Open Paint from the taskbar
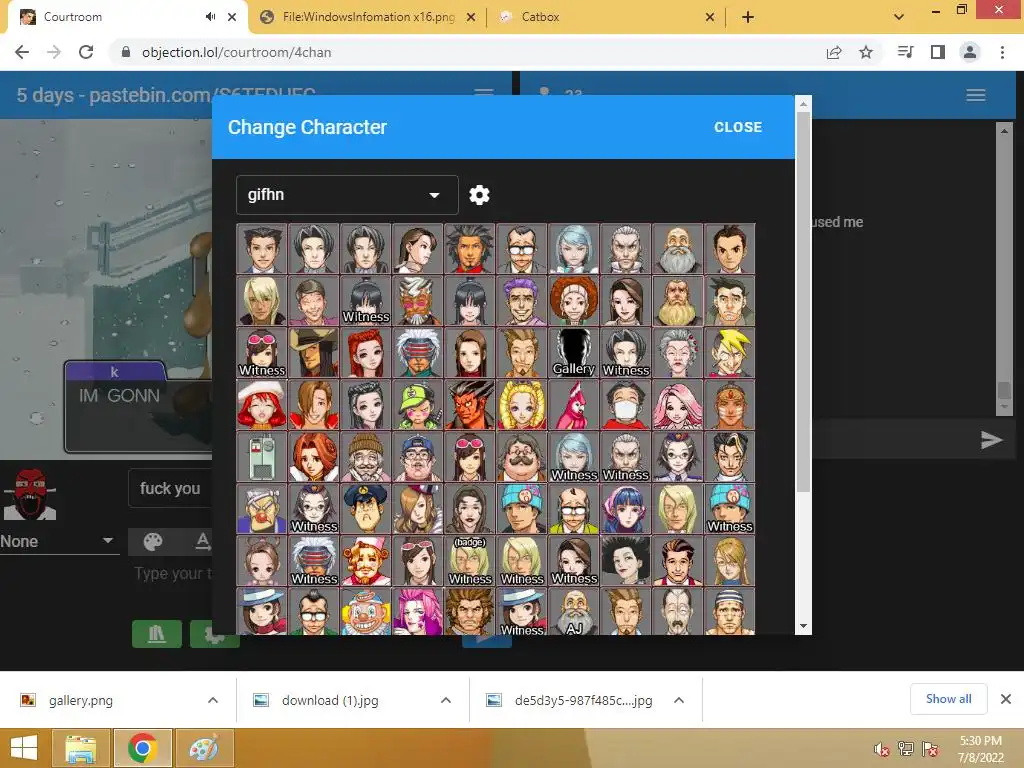 pyautogui.click(x=204, y=748)
